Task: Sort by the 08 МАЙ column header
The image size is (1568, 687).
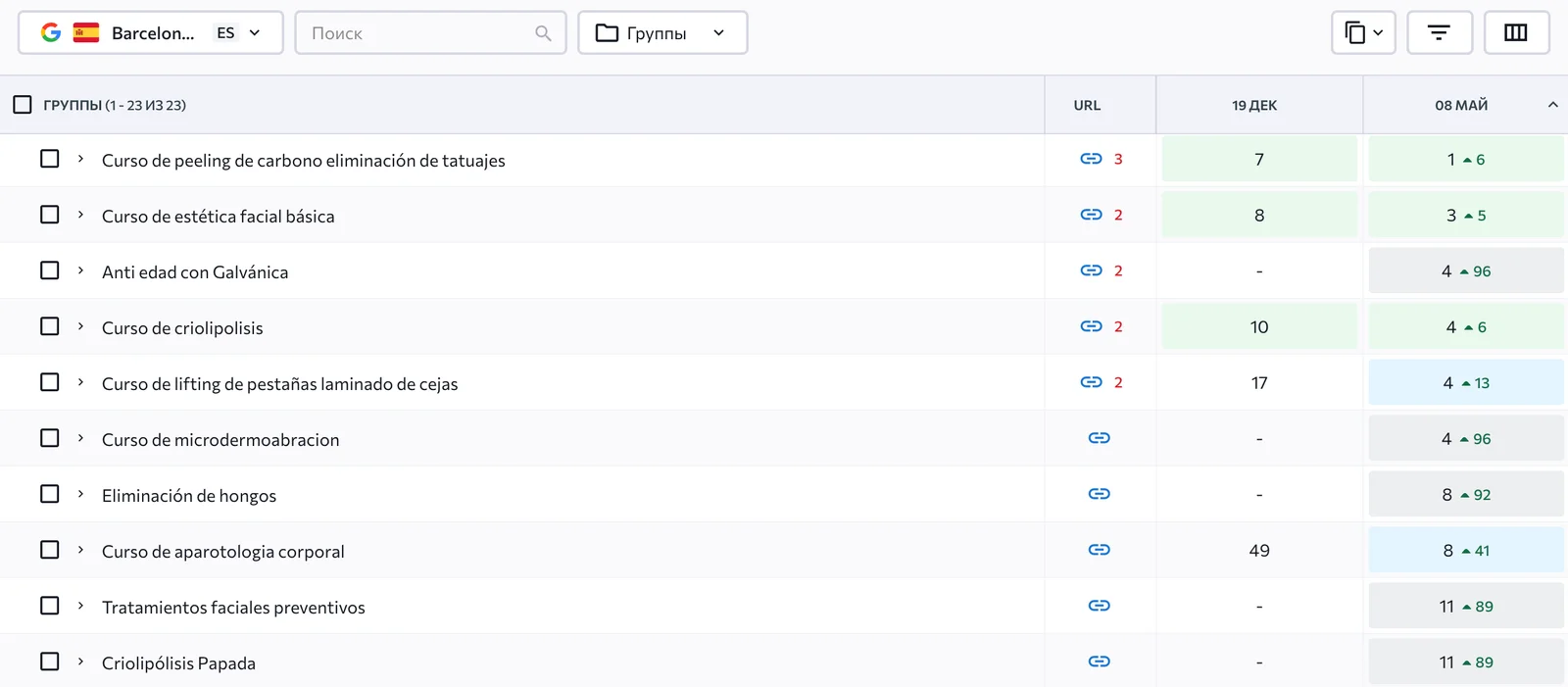Action: pyautogui.click(x=1461, y=105)
